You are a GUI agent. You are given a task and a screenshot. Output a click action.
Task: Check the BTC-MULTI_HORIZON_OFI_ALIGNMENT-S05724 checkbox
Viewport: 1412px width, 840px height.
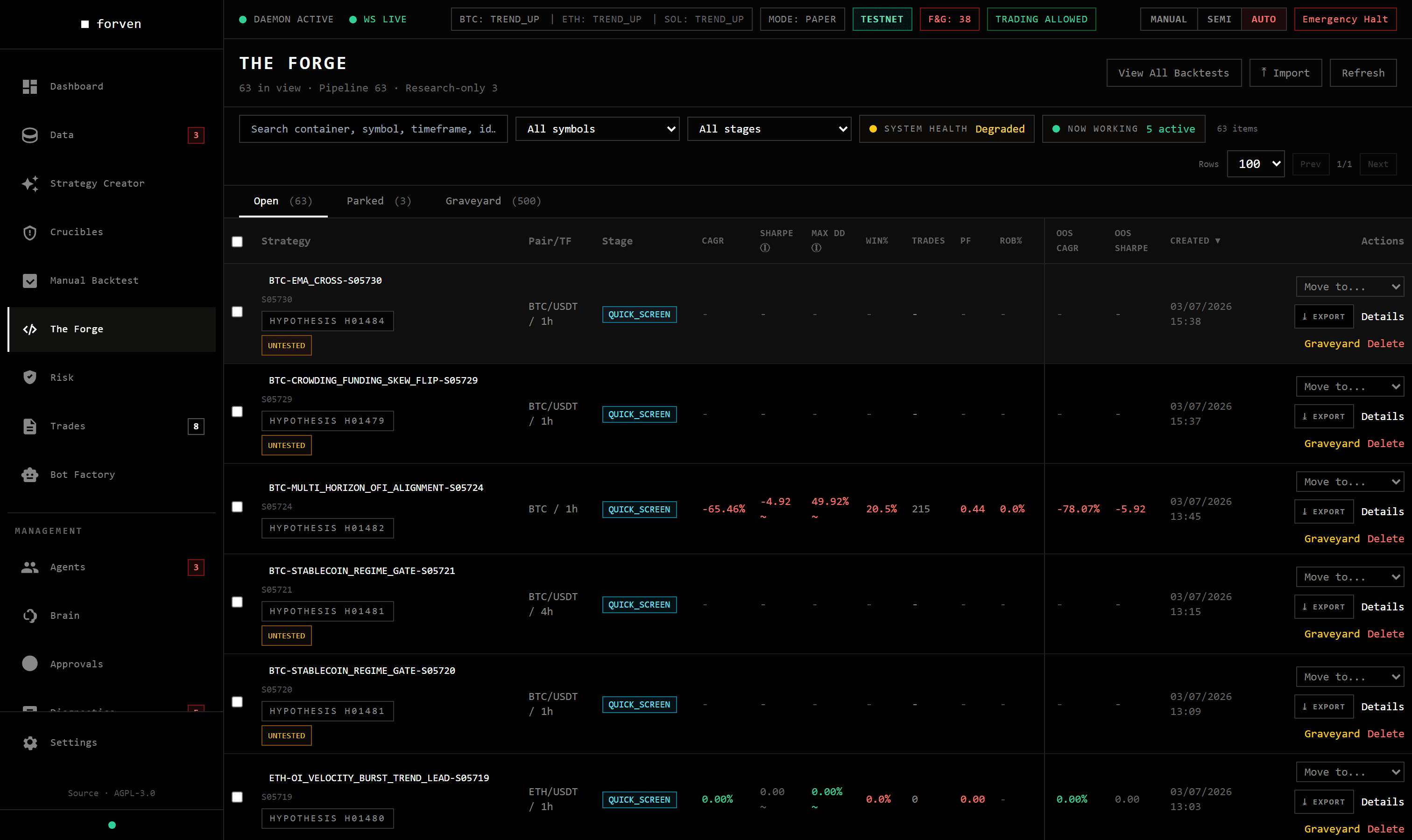tap(237, 507)
